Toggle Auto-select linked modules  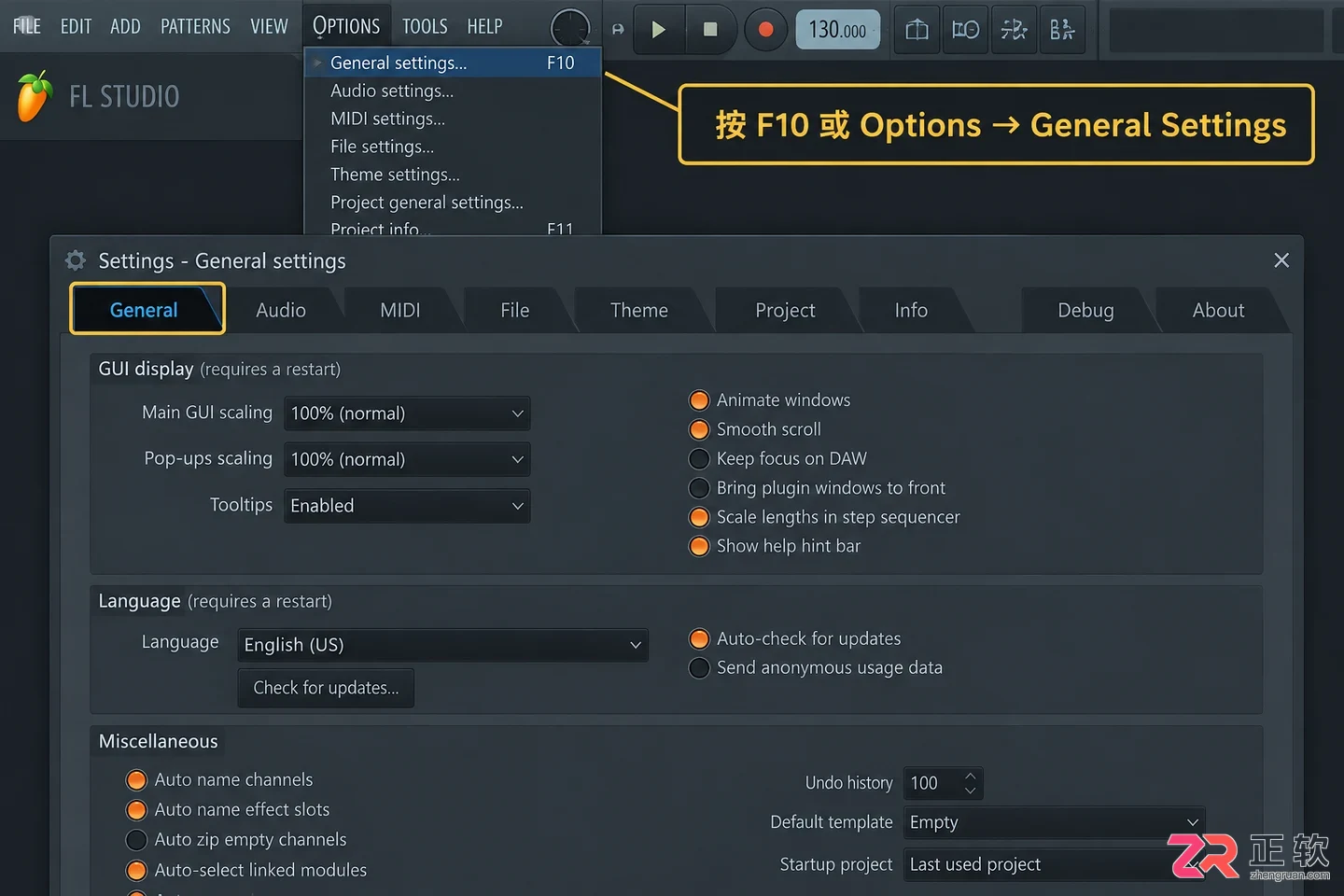tap(136, 870)
